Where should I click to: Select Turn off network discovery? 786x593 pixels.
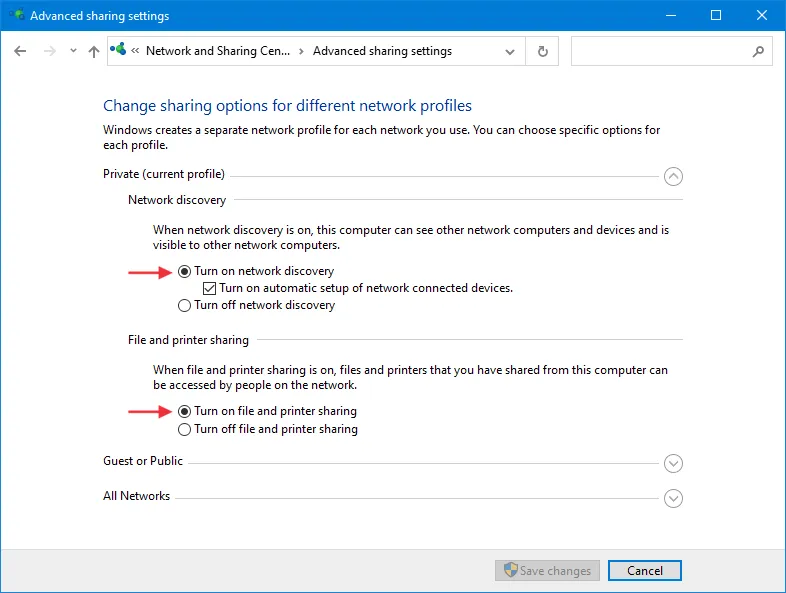184,305
